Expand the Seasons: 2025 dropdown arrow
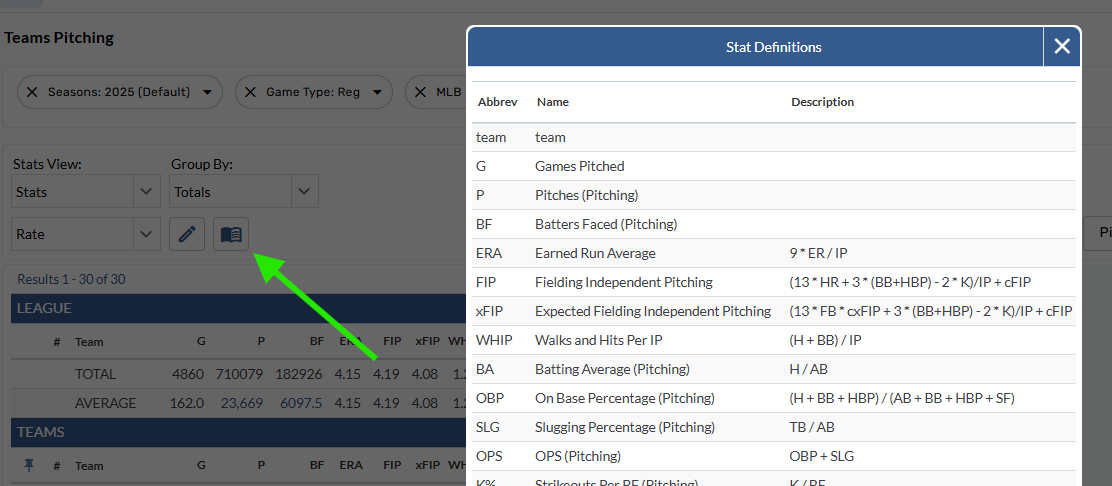 point(207,92)
